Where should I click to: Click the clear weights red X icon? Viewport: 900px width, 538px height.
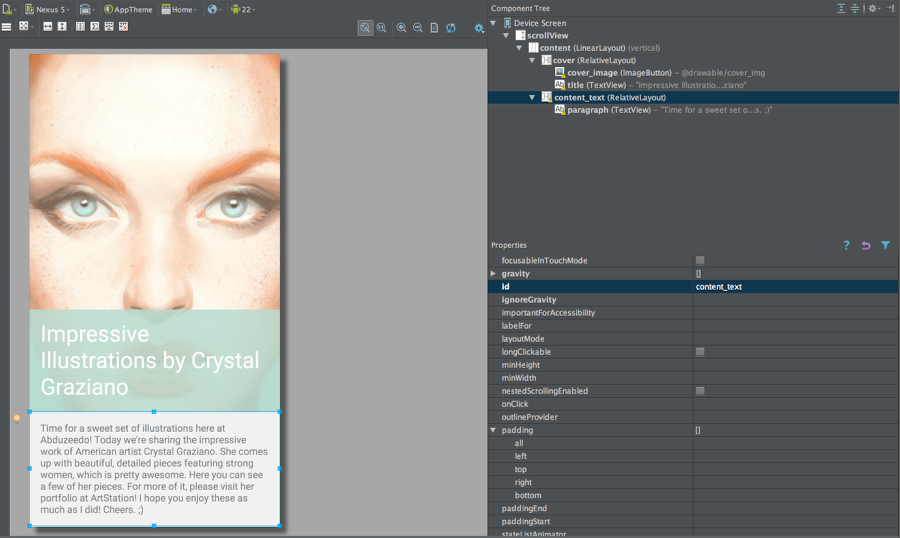[123, 26]
